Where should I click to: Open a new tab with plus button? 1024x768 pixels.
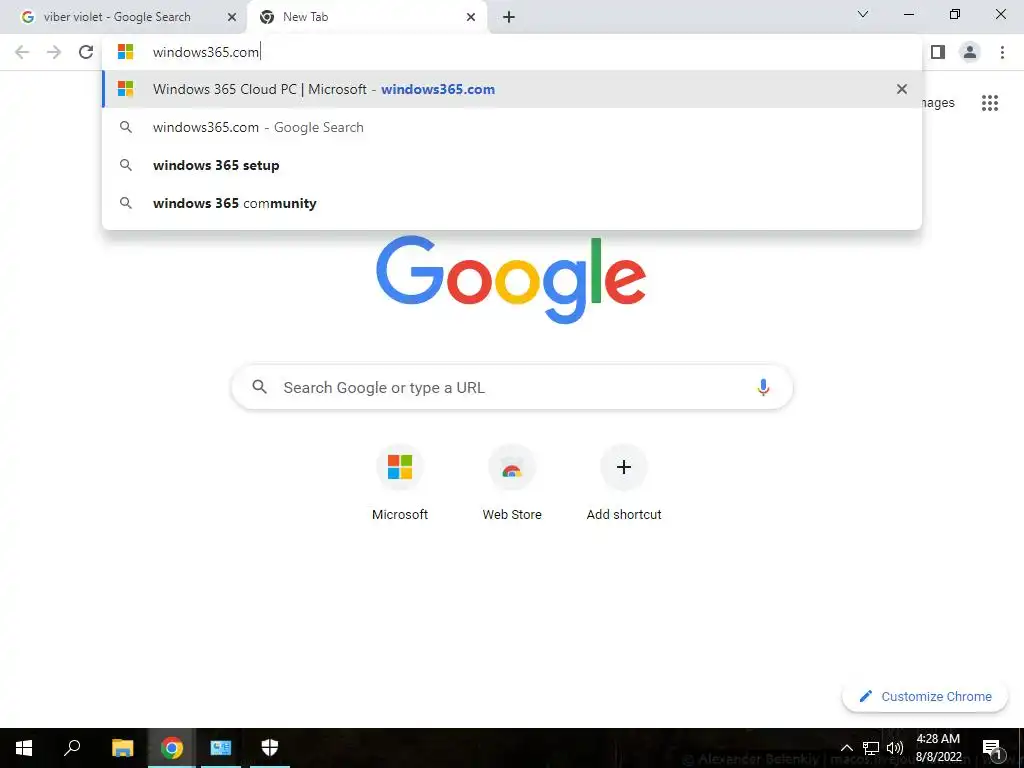click(509, 17)
